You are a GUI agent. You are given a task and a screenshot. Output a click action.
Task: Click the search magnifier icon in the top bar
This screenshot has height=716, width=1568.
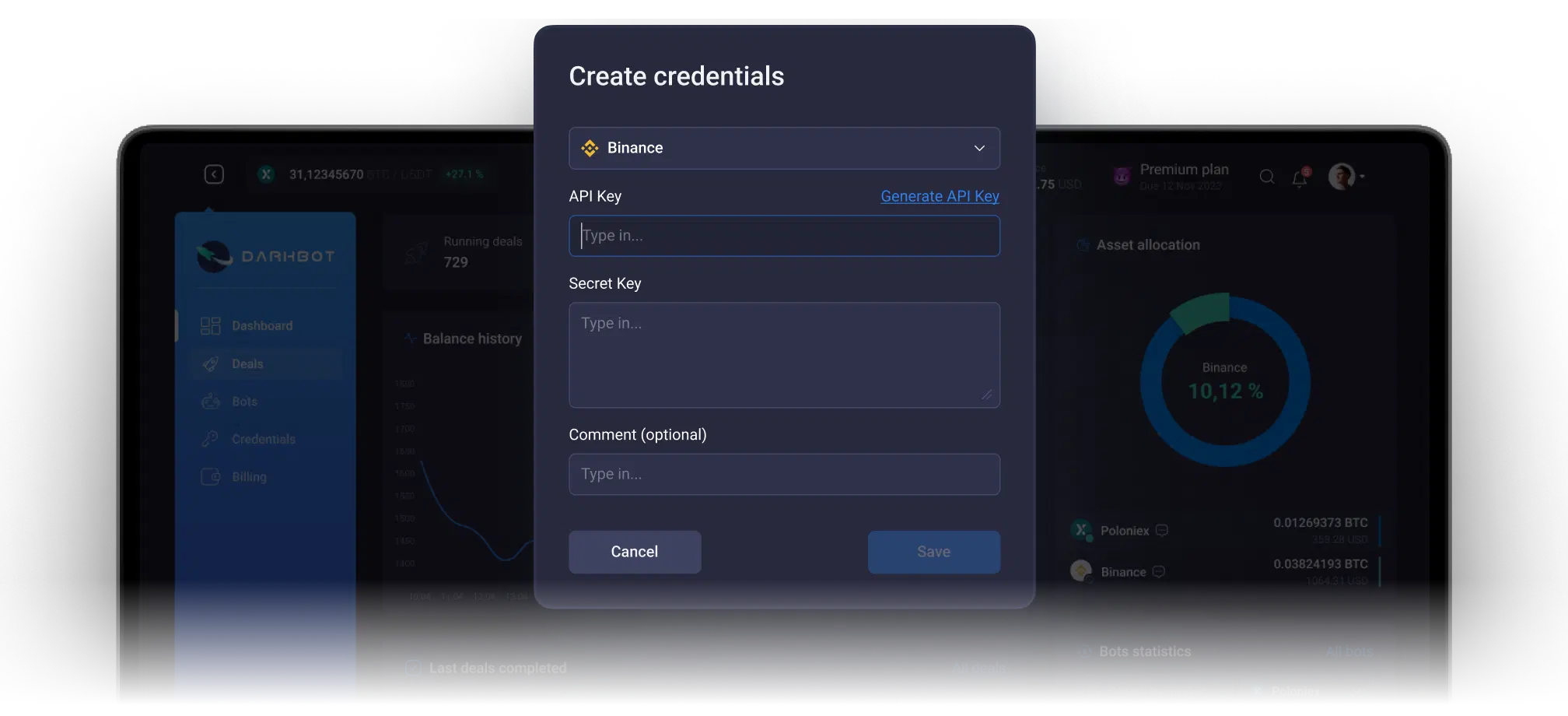coord(1266,177)
